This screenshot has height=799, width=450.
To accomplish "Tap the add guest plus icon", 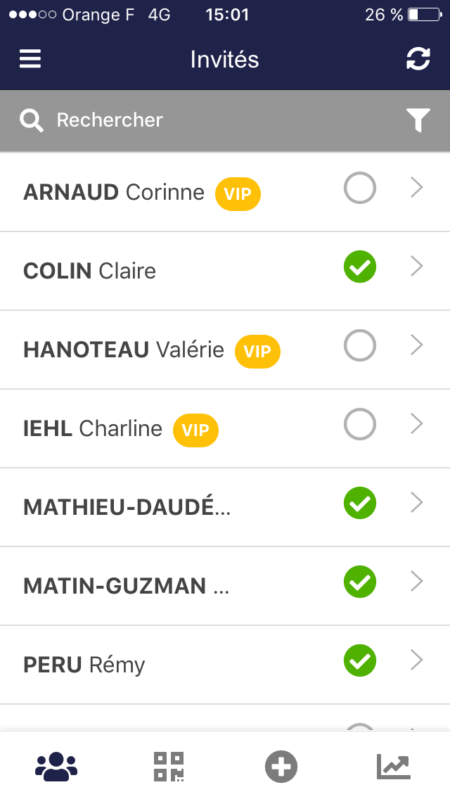I will [281, 766].
